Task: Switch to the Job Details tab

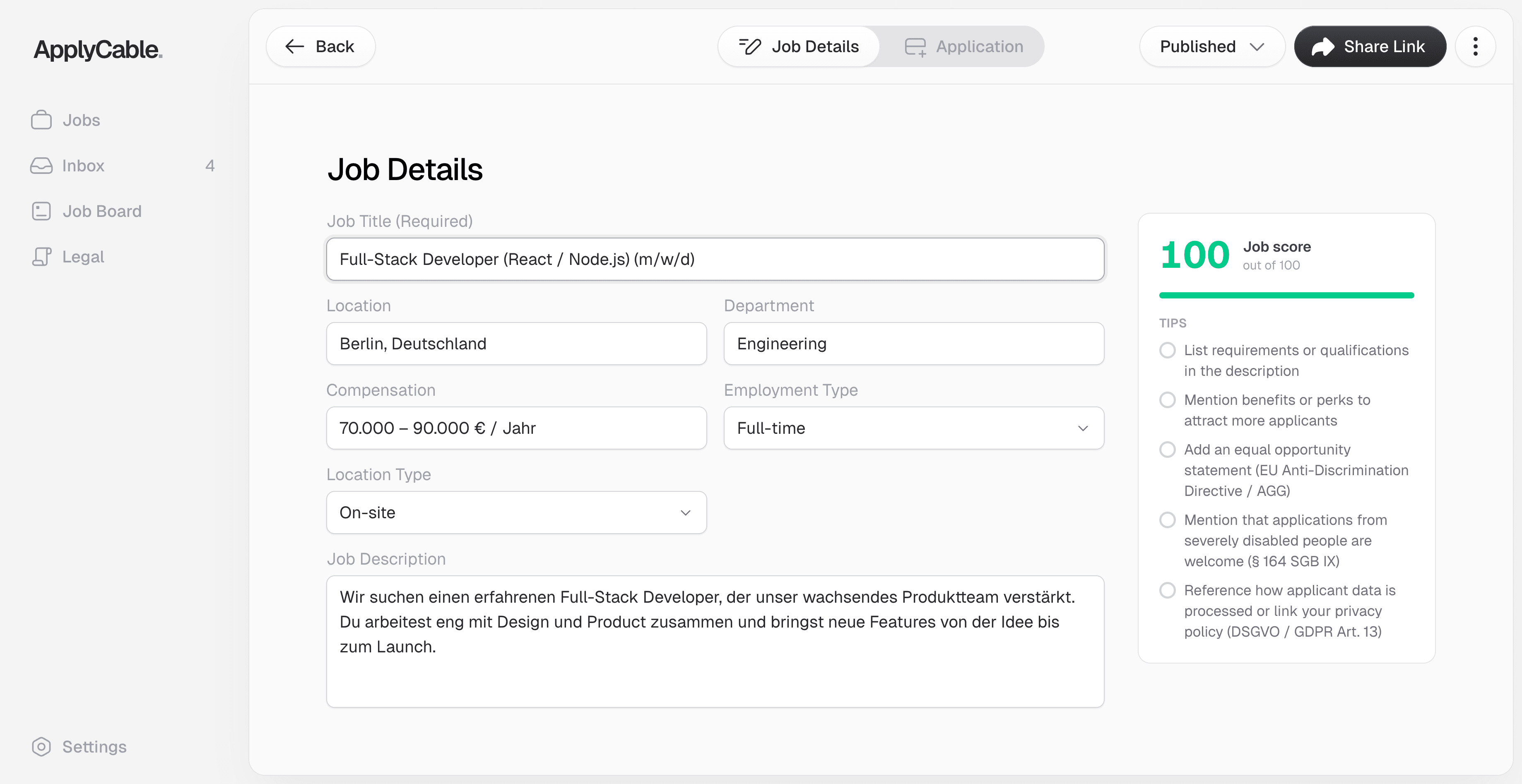Action: pyautogui.click(x=799, y=46)
